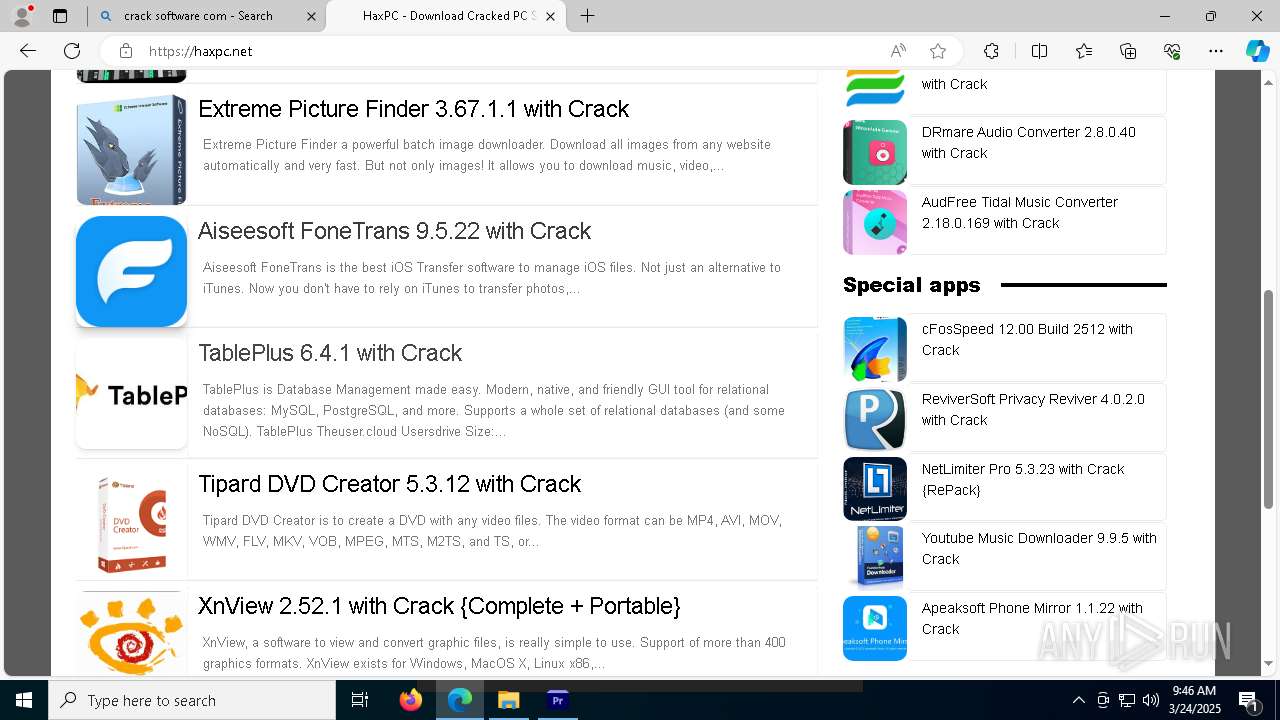Open TablePlus 6.4.1 with Crack article

330,353
